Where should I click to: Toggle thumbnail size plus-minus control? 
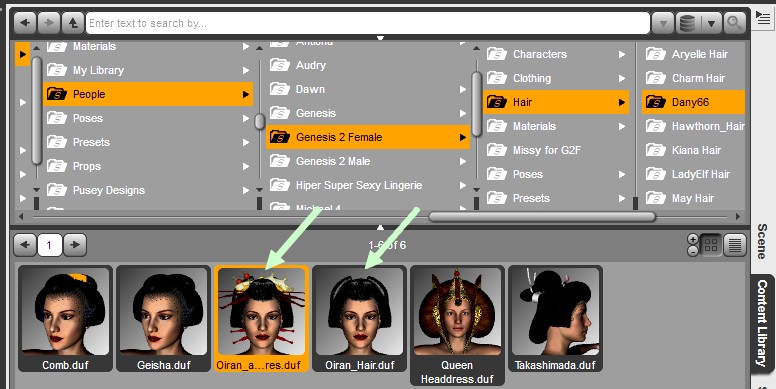(x=693, y=244)
